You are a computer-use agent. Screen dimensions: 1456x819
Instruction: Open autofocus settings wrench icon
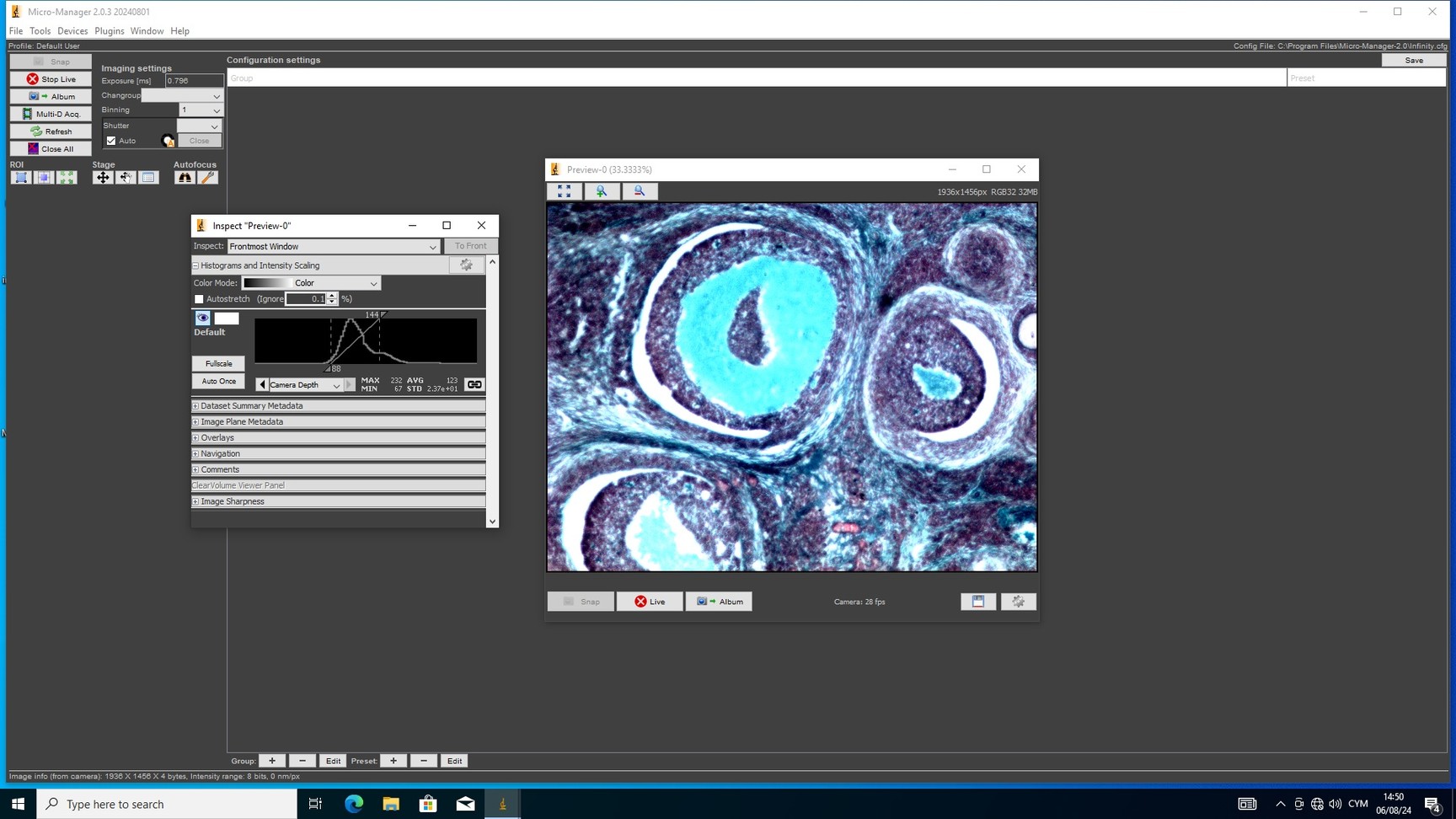point(207,178)
